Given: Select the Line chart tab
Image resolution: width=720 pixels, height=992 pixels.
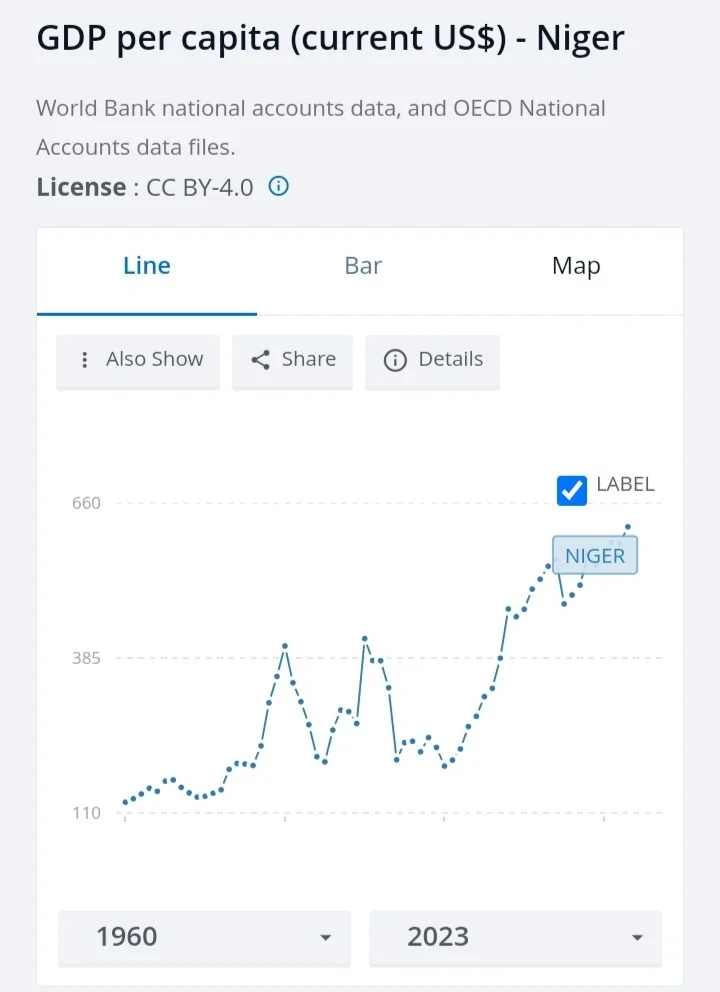Looking at the screenshot, I should [147, 266].
